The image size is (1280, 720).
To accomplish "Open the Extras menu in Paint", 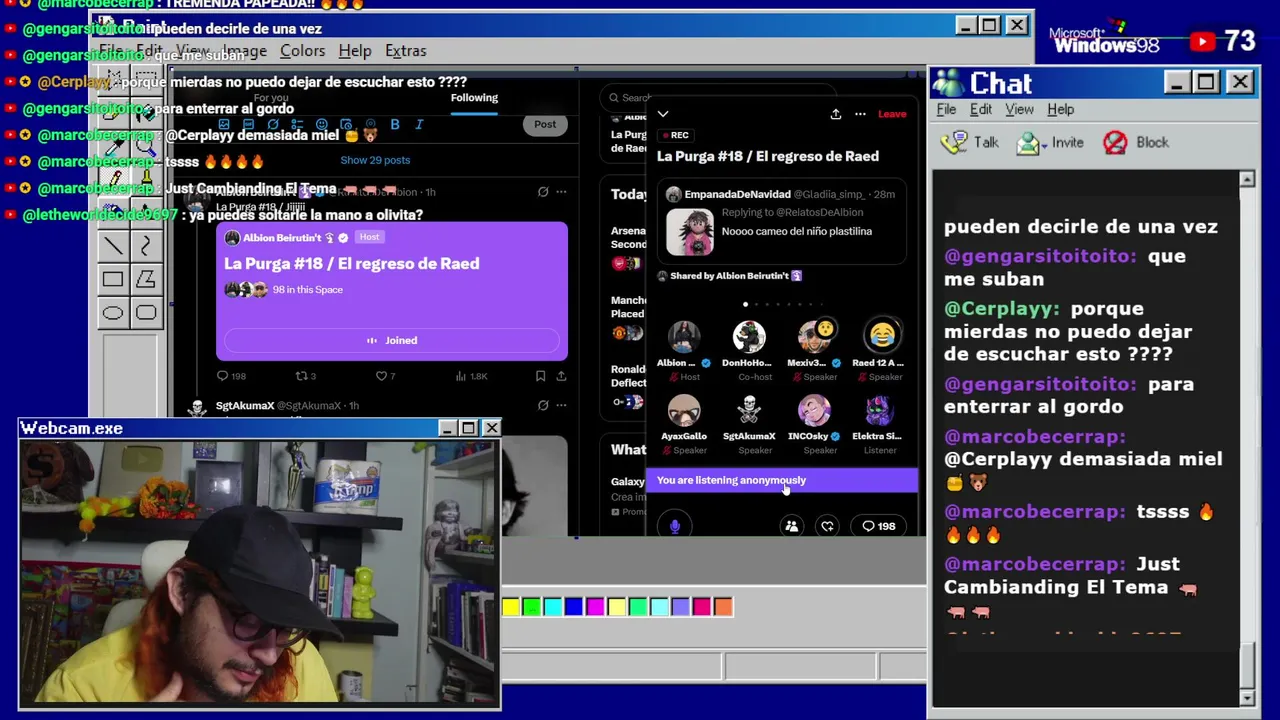I will tap(405, 51).
